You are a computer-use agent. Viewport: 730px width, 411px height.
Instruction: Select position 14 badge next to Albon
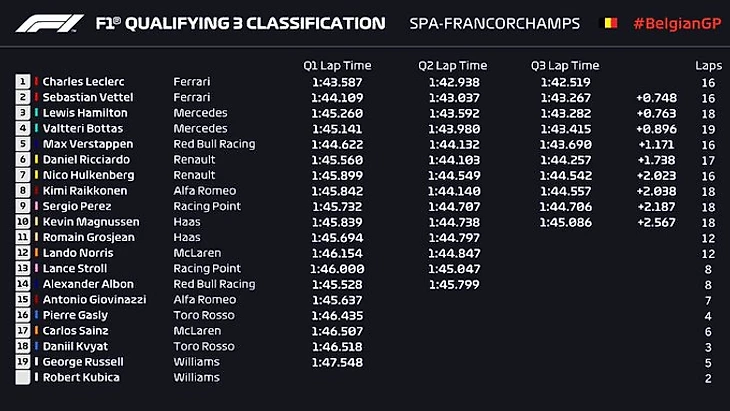pos(23,284)
